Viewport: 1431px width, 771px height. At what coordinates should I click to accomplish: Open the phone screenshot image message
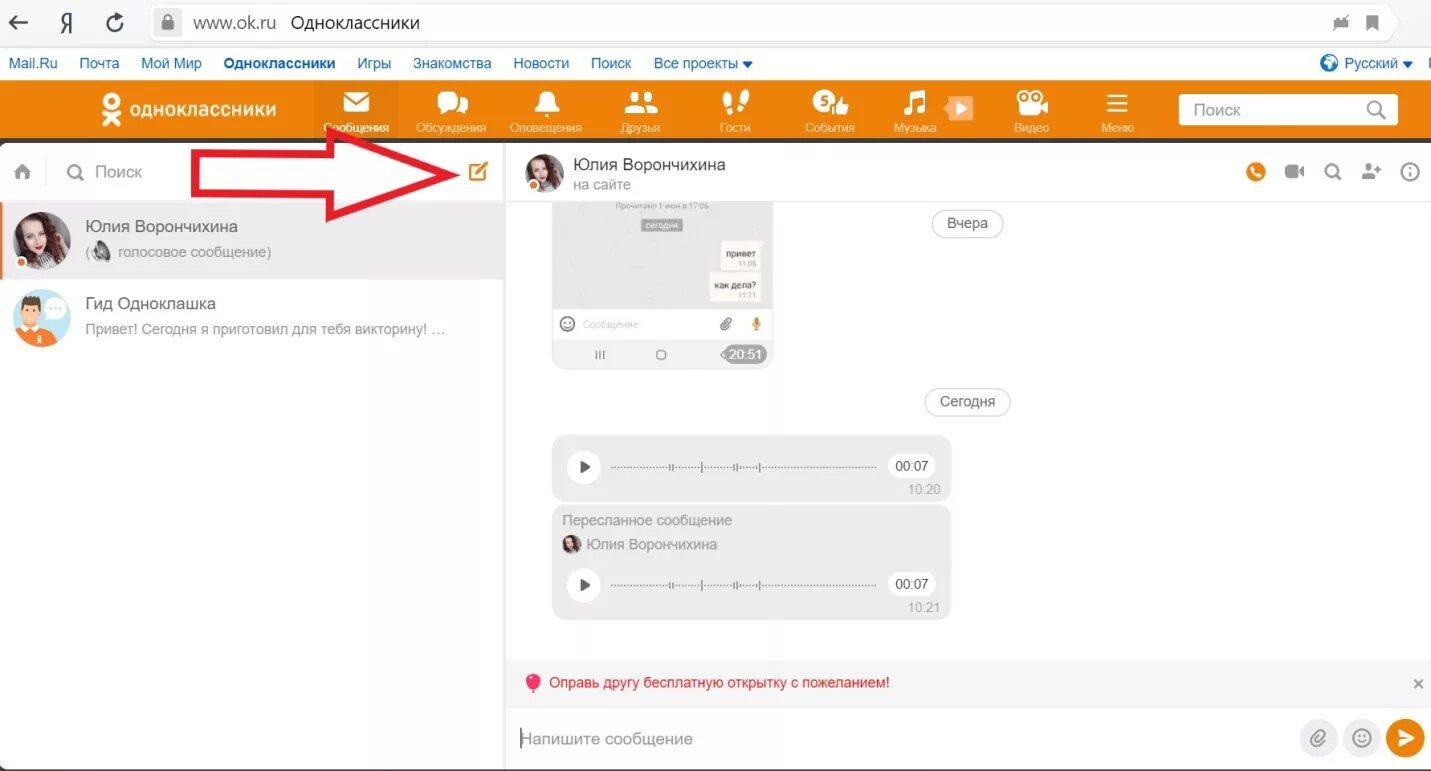coord(662,284)
